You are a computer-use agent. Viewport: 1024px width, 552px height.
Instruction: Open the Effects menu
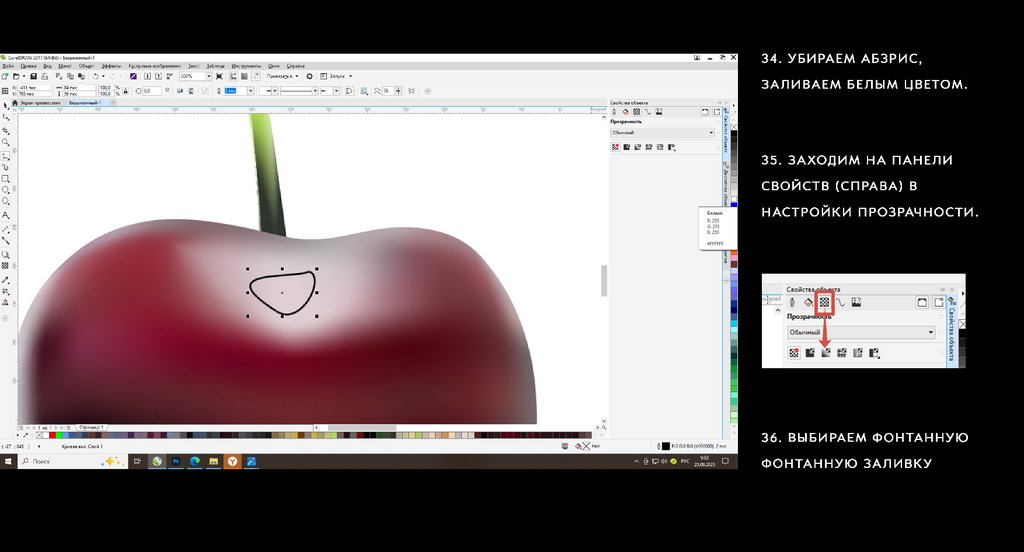click(112, 66)
